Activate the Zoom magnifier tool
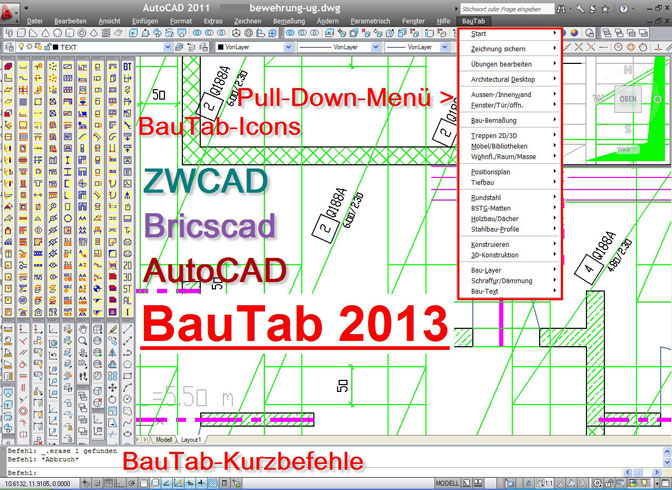Image resolution: width=672 pixels, height=490 pixels. [83, 341]
